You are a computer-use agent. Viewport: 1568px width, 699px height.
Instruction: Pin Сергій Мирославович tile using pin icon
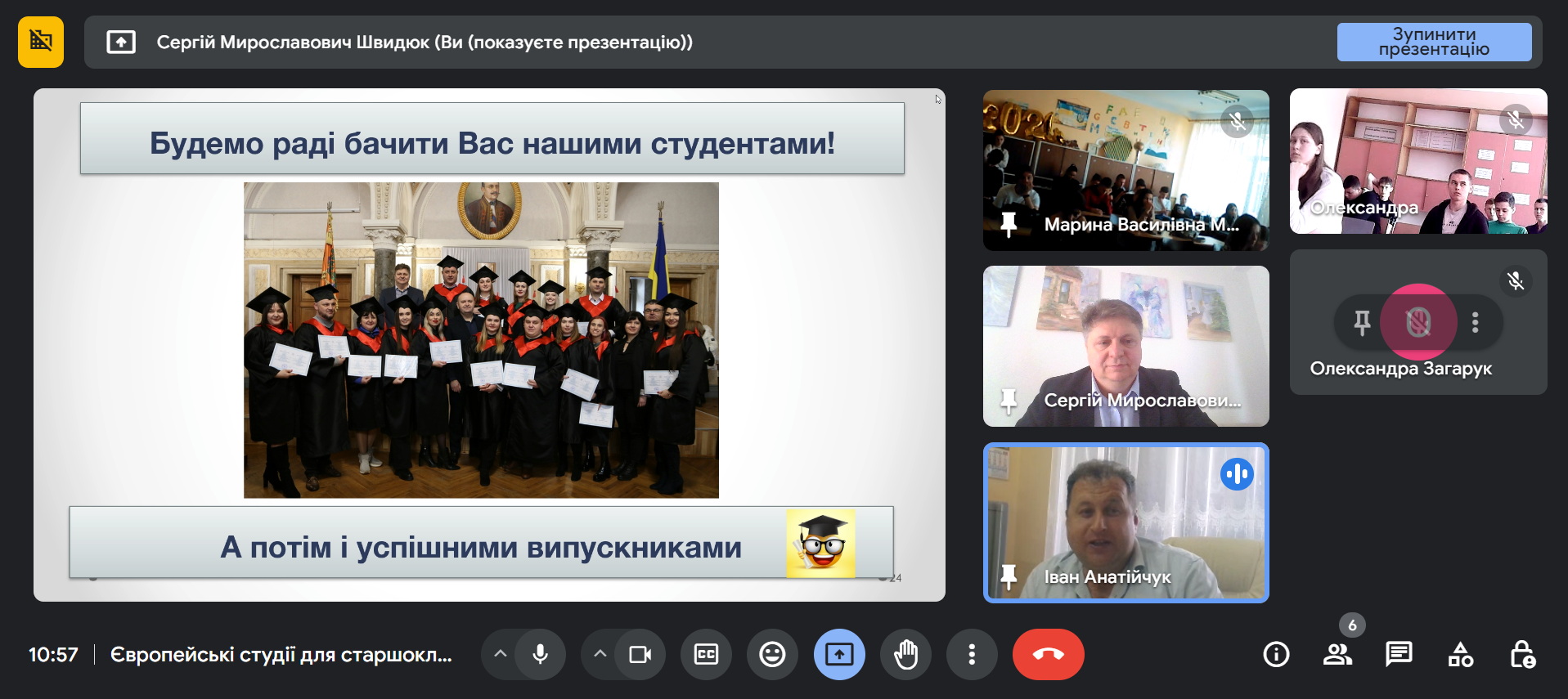pos(1009,401)
